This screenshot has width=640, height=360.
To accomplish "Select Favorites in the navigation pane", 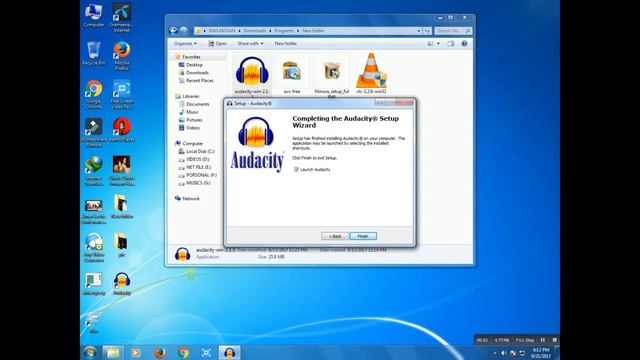I will [x=191, y=57].
